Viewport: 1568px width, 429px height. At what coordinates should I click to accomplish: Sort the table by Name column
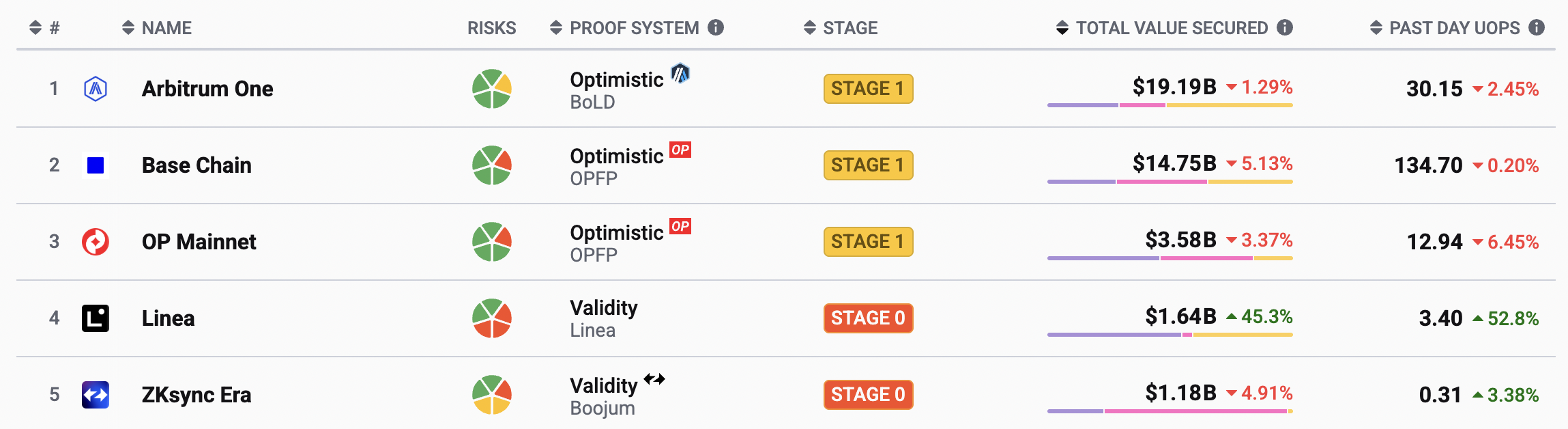[157, 28]
